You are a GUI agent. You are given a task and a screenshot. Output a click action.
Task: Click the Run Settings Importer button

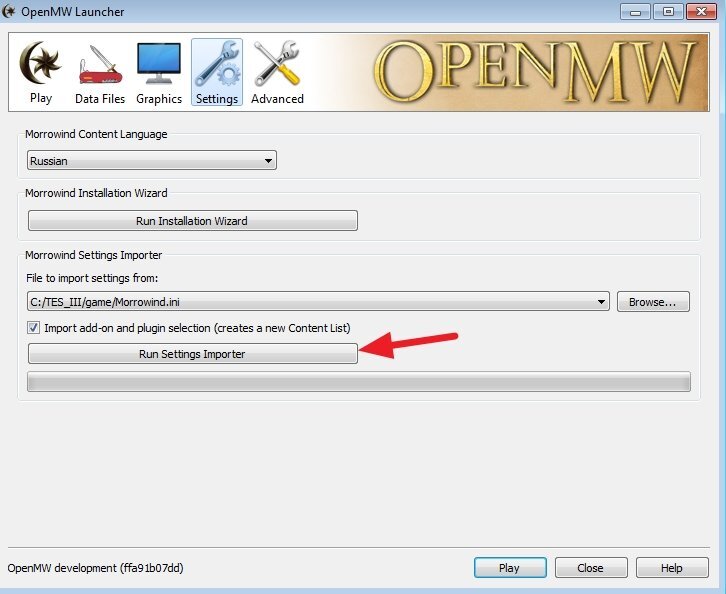click(x=192, y=354)
